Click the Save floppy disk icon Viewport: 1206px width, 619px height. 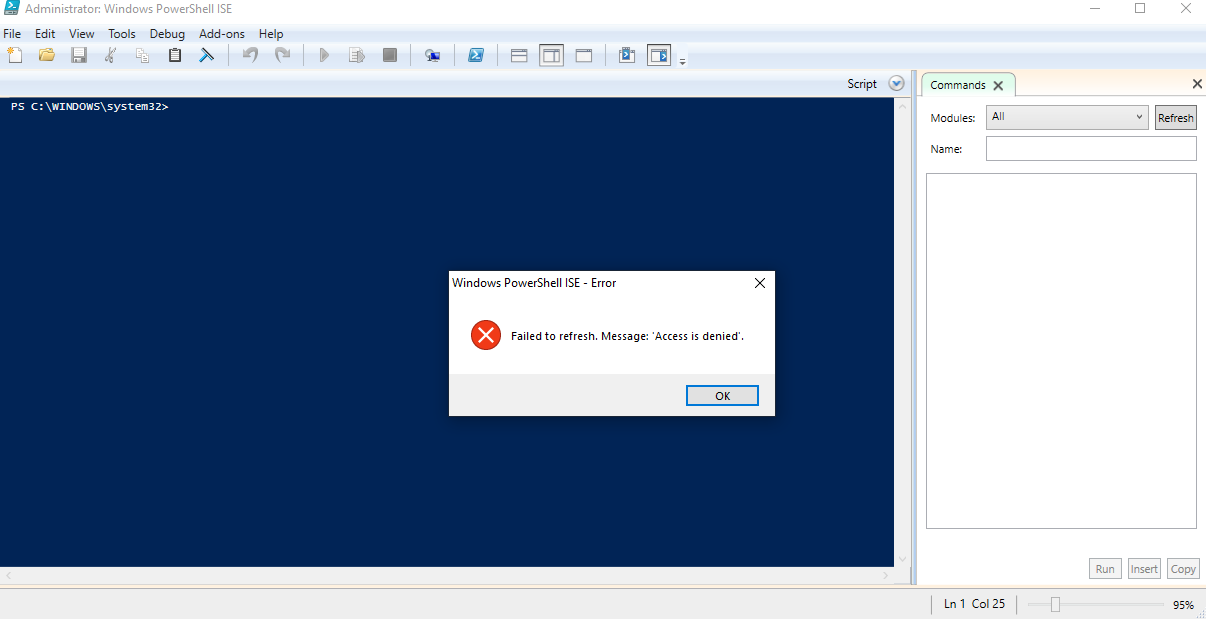click(79, 55)
